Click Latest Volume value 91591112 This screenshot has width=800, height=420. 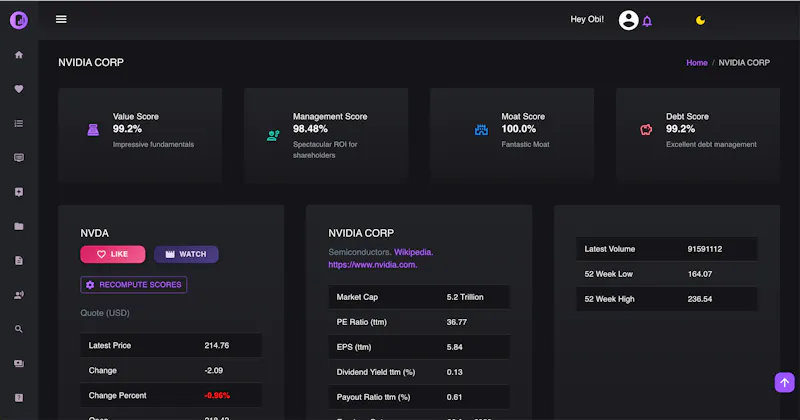point(705,249)
